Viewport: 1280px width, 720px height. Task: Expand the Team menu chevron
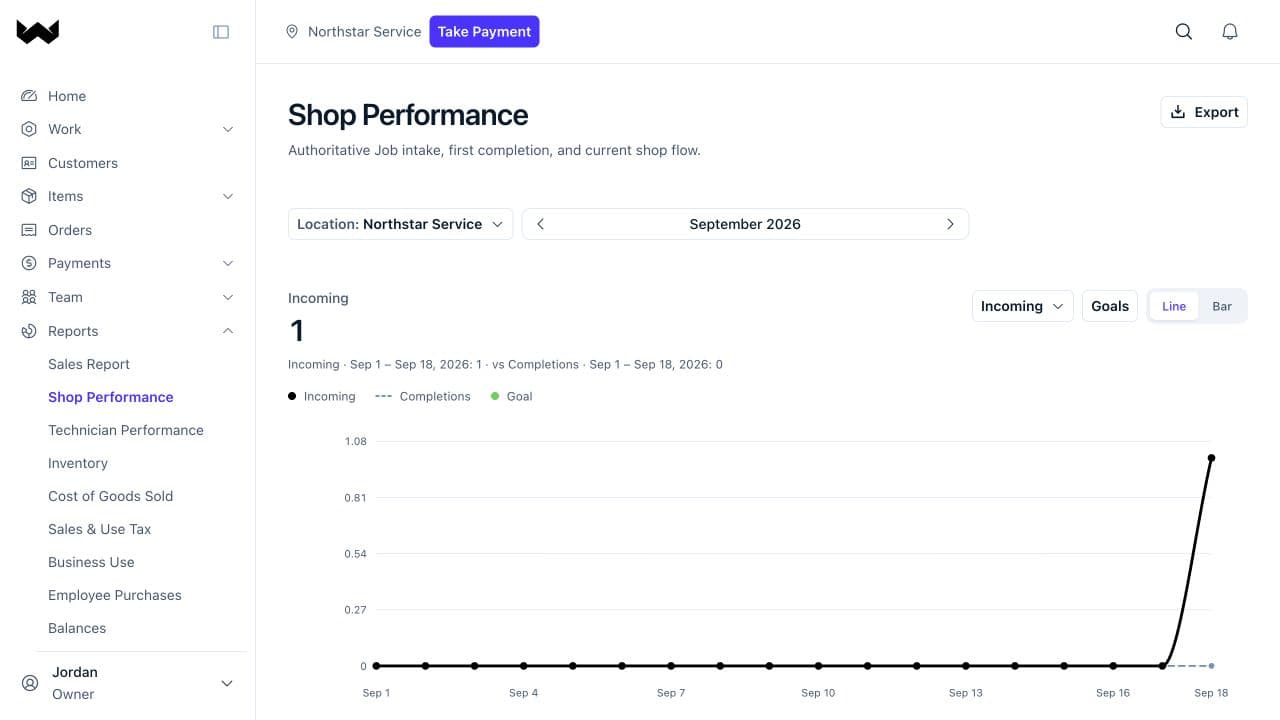click(228, 297)
